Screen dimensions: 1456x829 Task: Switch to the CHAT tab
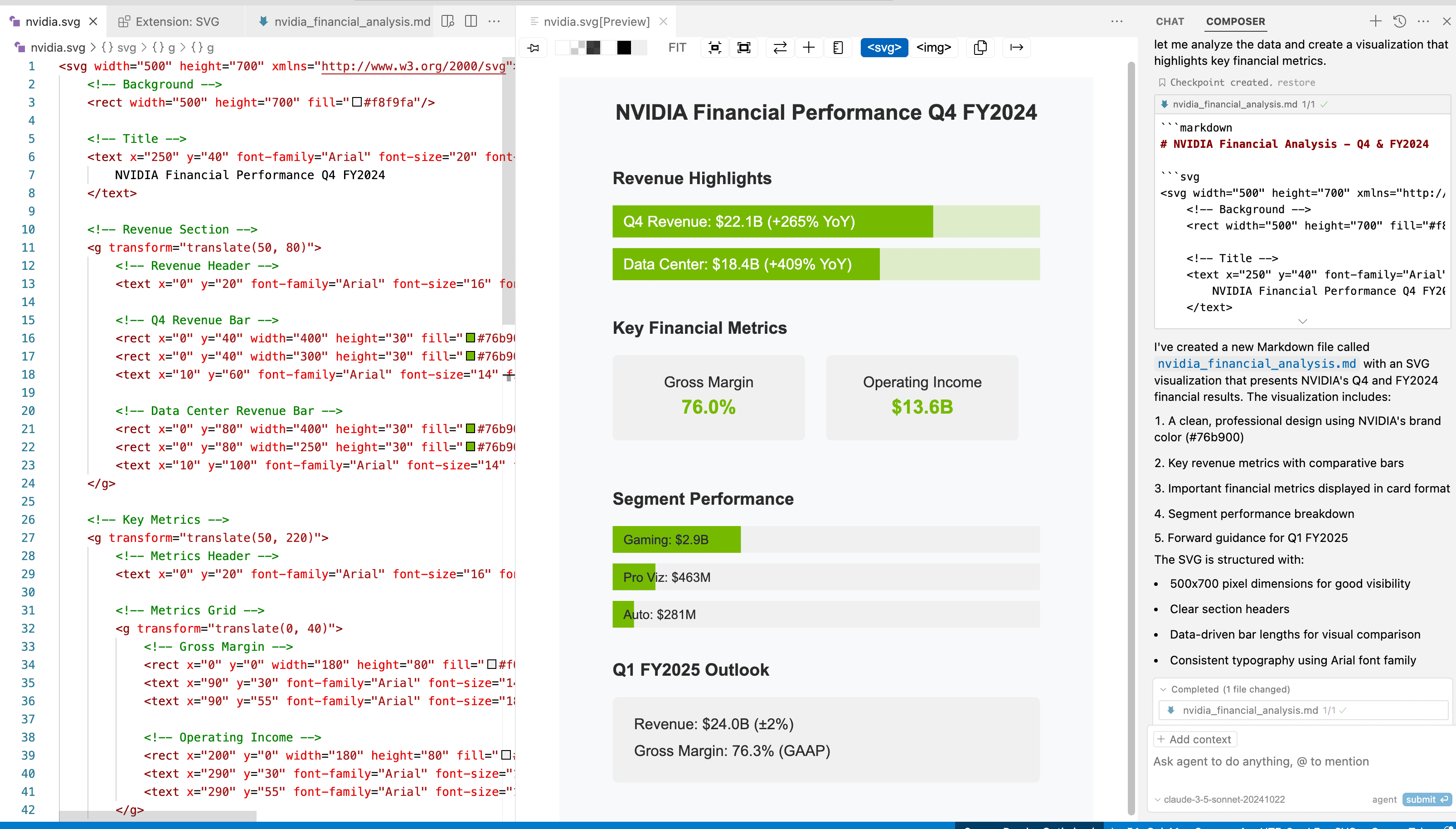point(1170,22)
